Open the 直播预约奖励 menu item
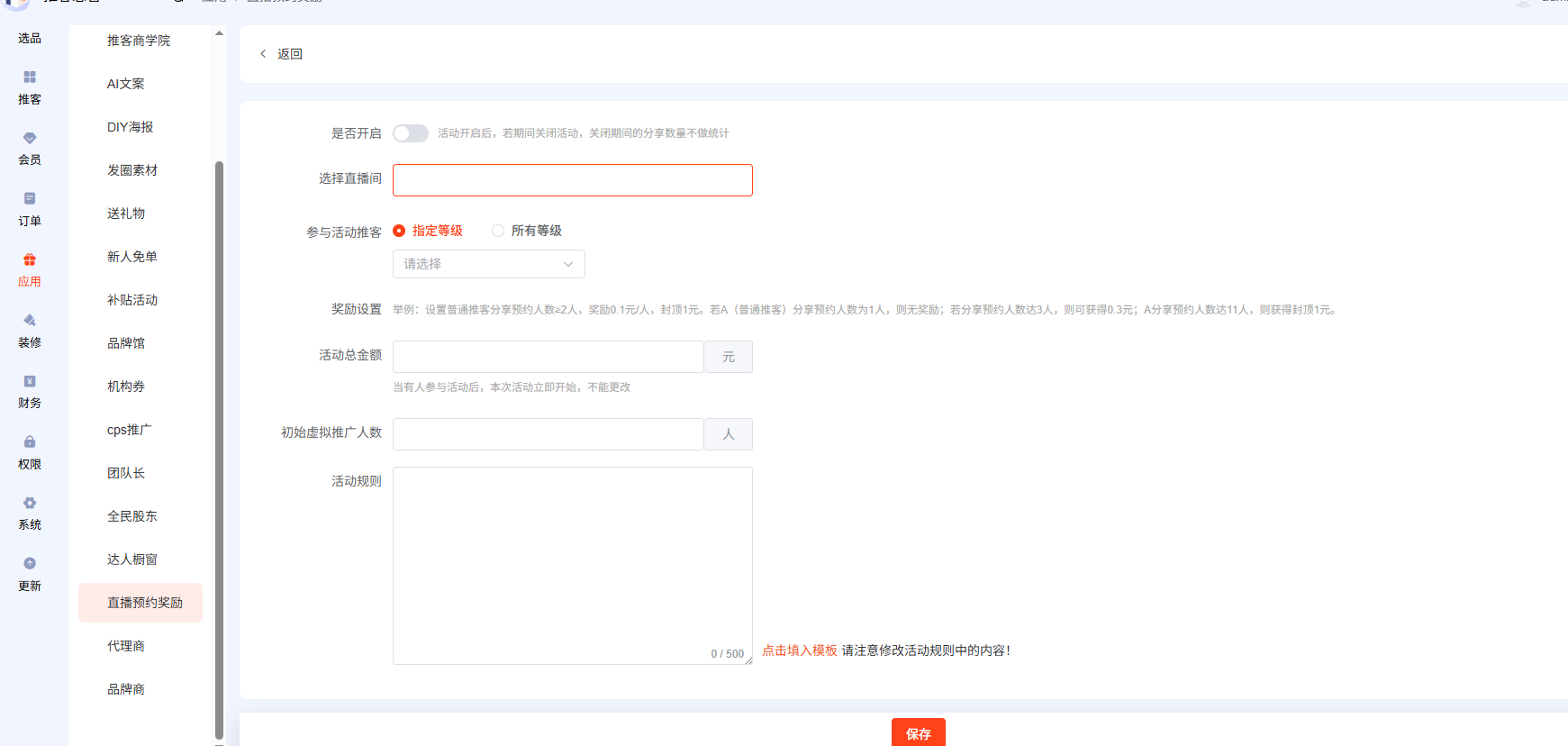 pyautogui.click(x=144, y=603)
